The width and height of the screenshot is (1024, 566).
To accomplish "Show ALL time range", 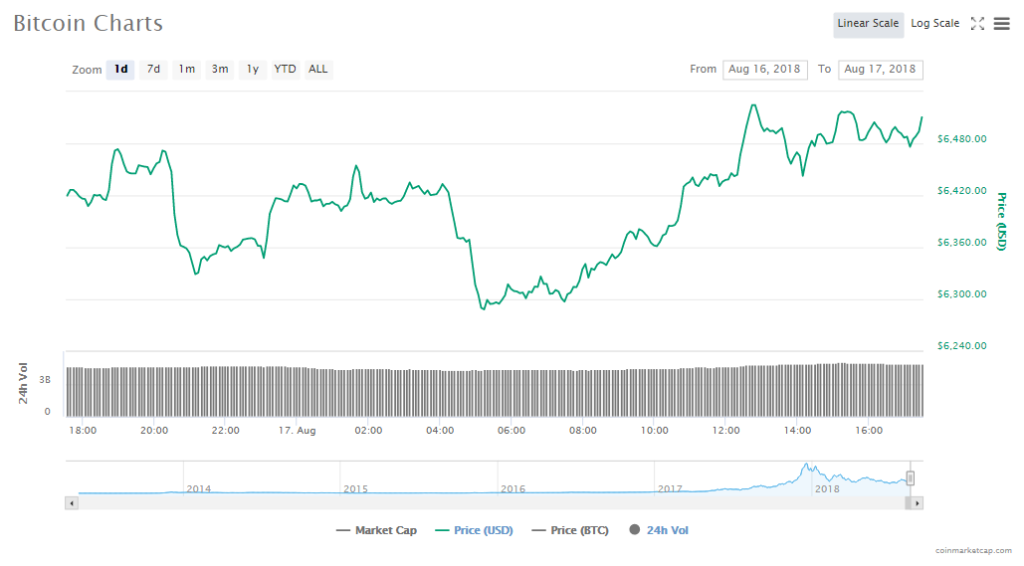I will point(318,70).
